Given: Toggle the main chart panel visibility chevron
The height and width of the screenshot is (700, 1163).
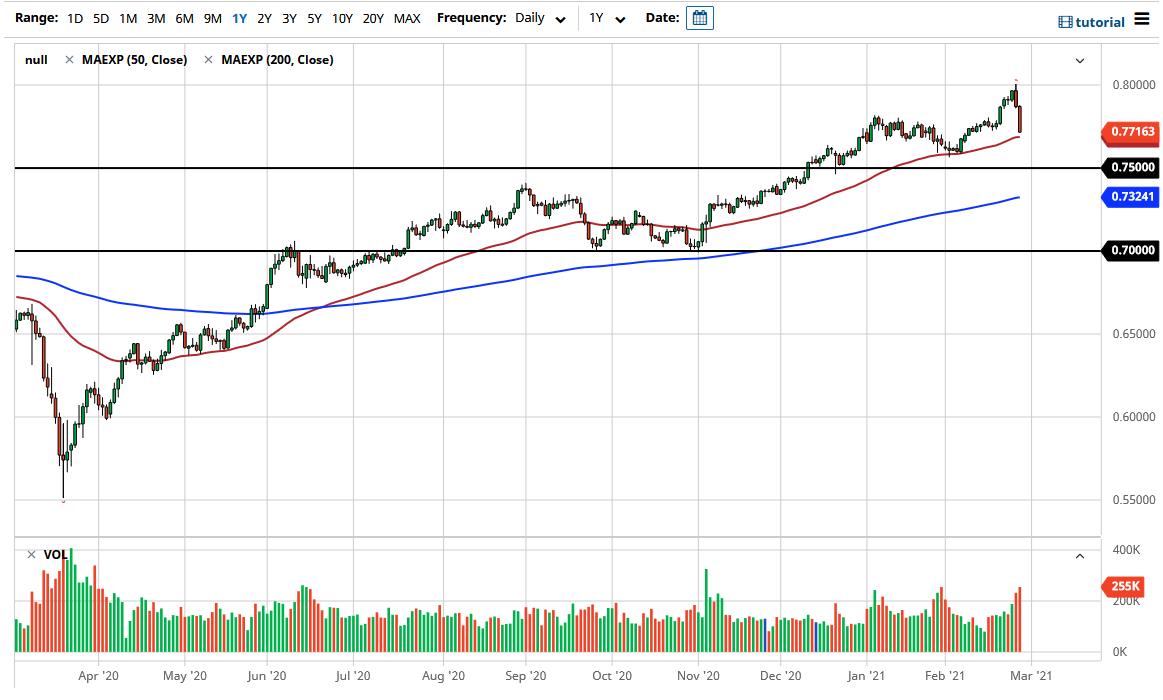Looking at the screenshot, I should pyautogui.click(x=1079, y=60).
